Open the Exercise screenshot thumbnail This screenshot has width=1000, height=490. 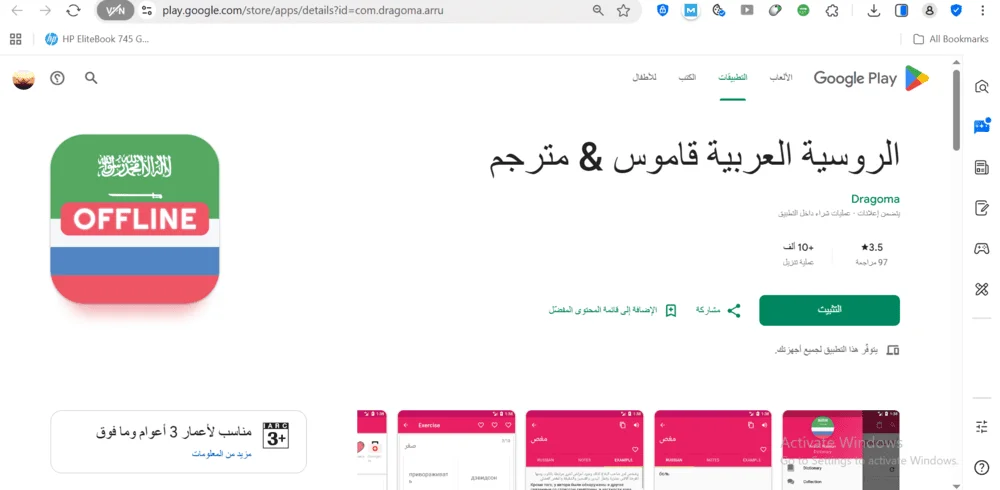coord(456,450)
